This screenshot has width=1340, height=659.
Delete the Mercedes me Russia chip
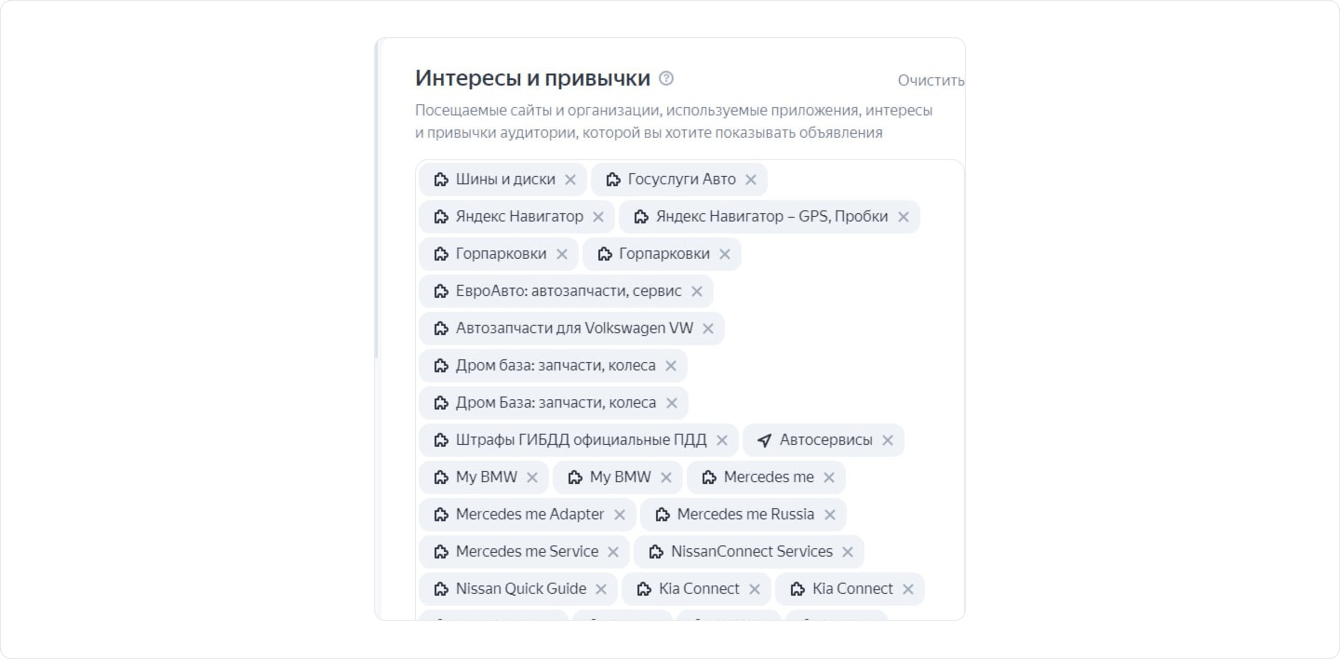[829, 515]
